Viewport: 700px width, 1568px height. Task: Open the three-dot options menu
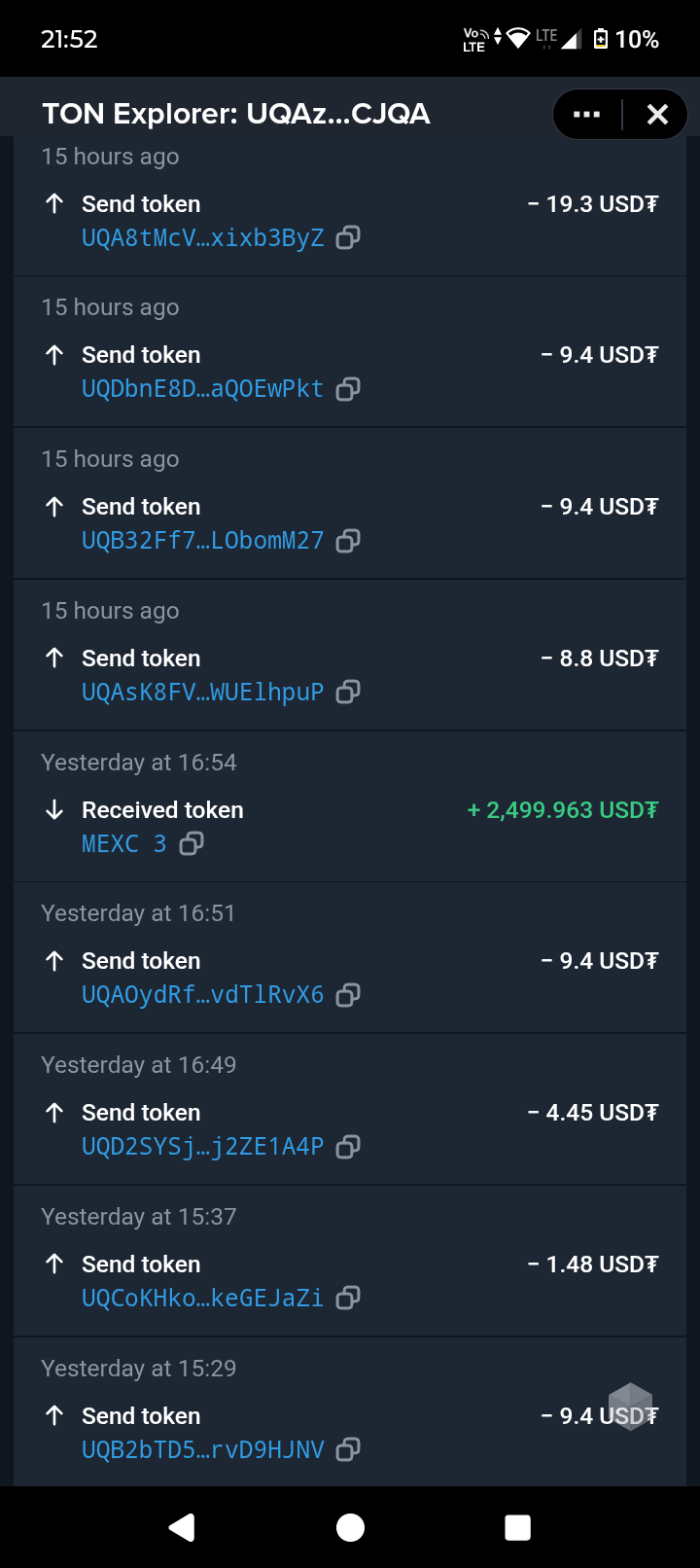click(587, 115)
